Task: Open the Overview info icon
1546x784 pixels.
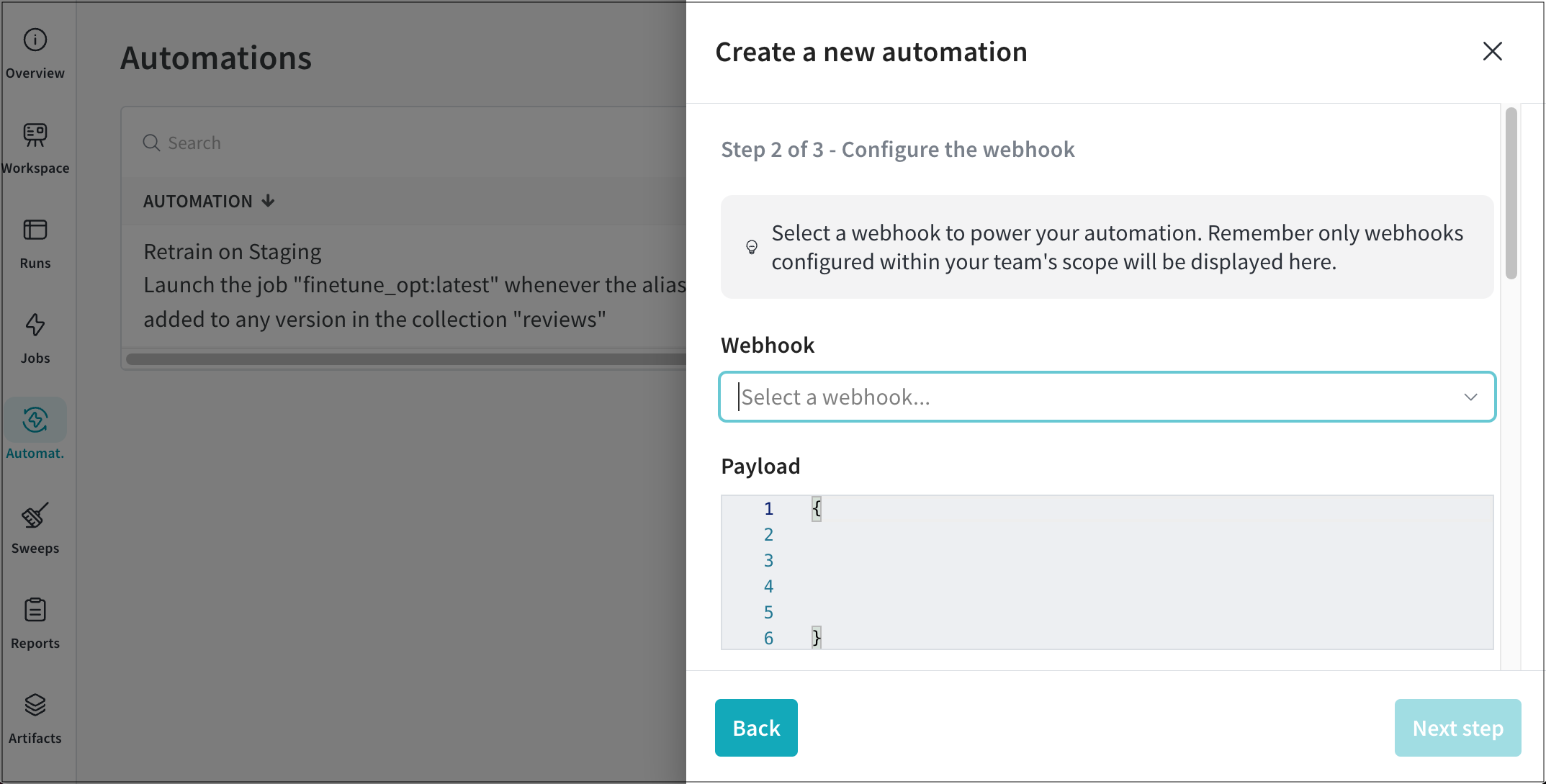Action: click(x=35, y=40)
